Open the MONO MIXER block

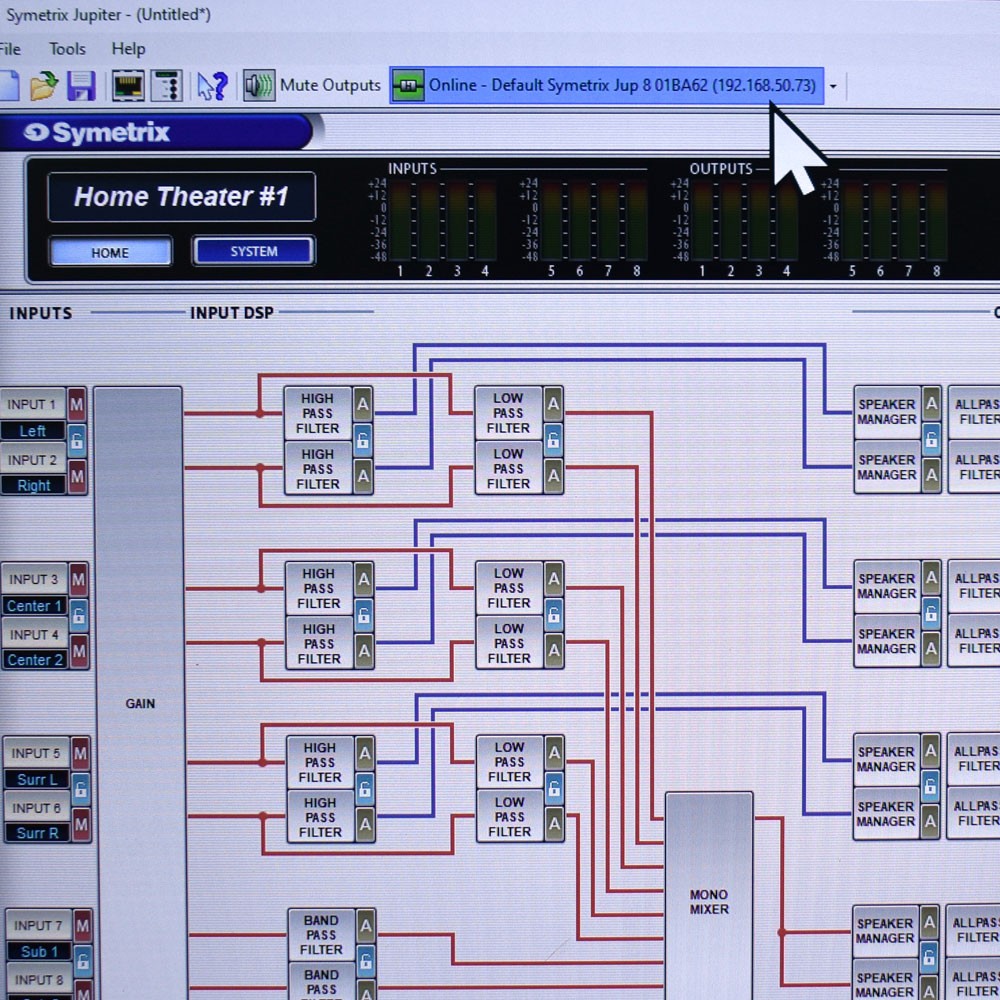pyautogui.click(x=709, y=896)
